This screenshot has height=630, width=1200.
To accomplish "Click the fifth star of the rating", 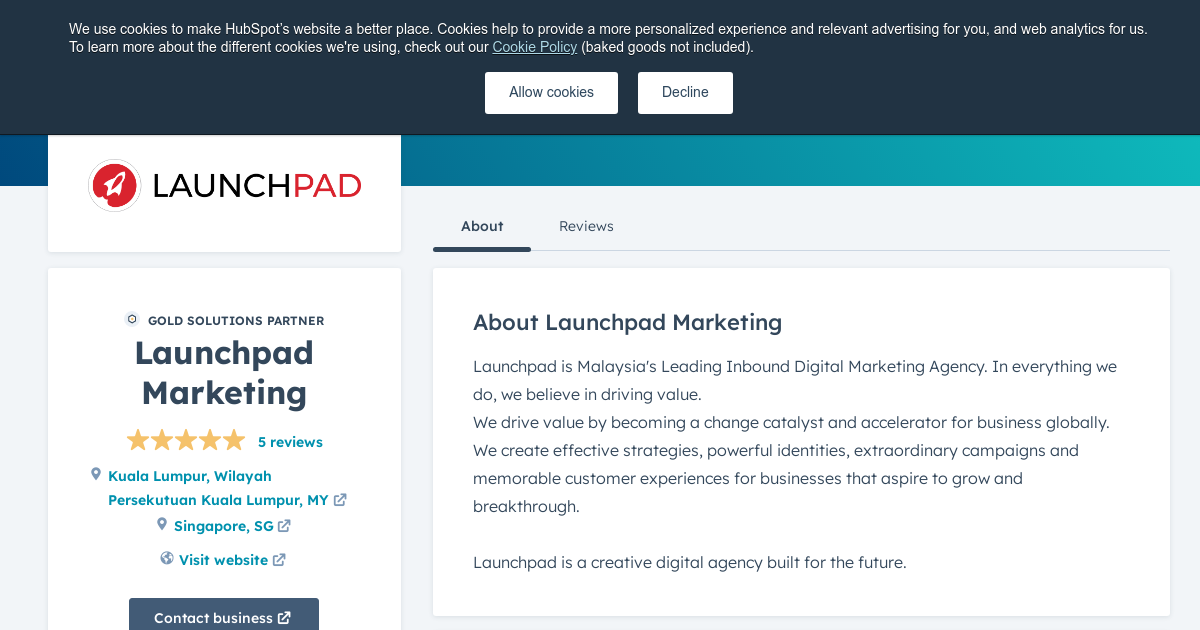I will 234,439.
